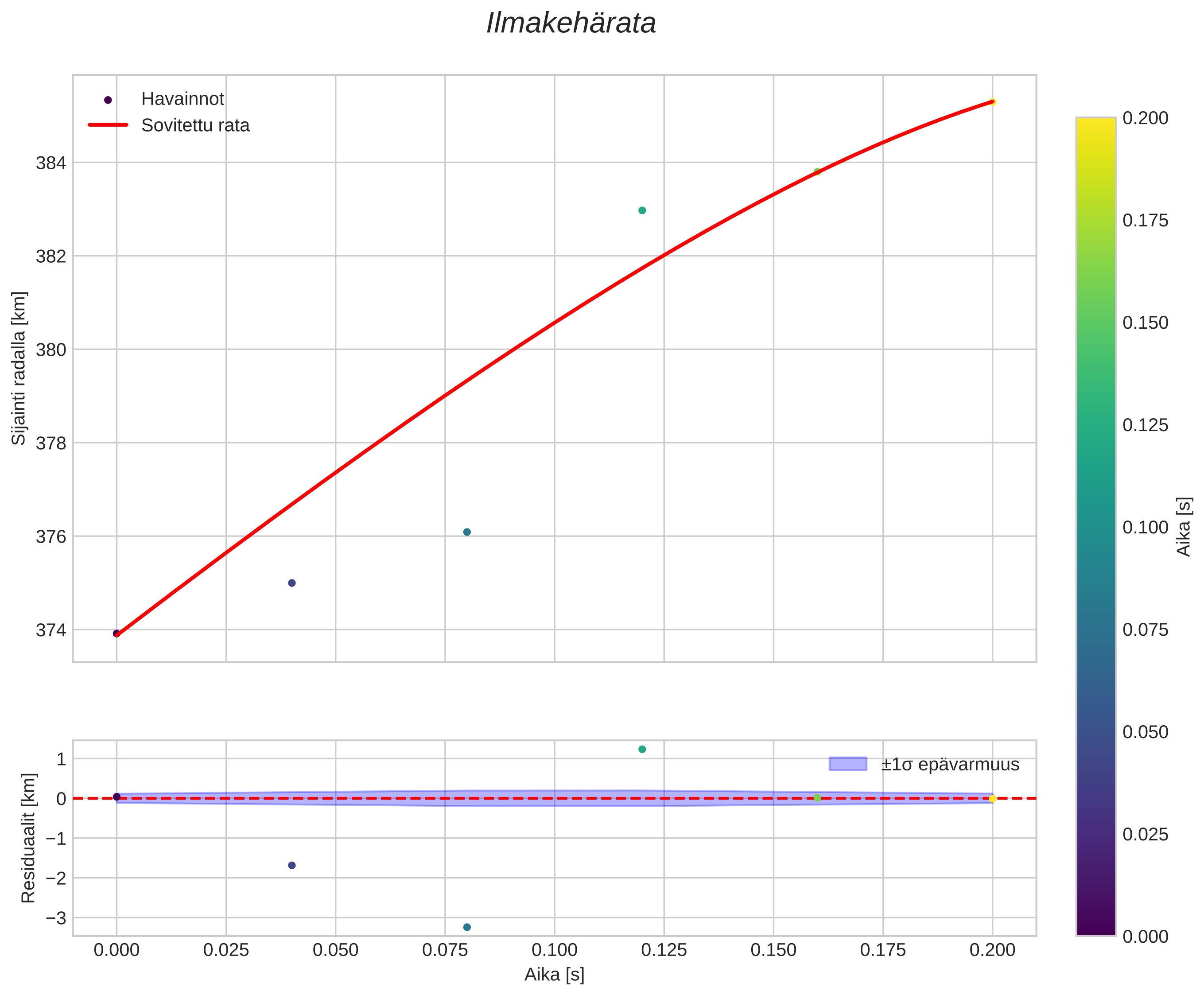Image resolution: width=1204 pixels, height=995 pixels.
Task: Click the bottom Aika [s] x-axis label
Action: [x=554, y=974]
